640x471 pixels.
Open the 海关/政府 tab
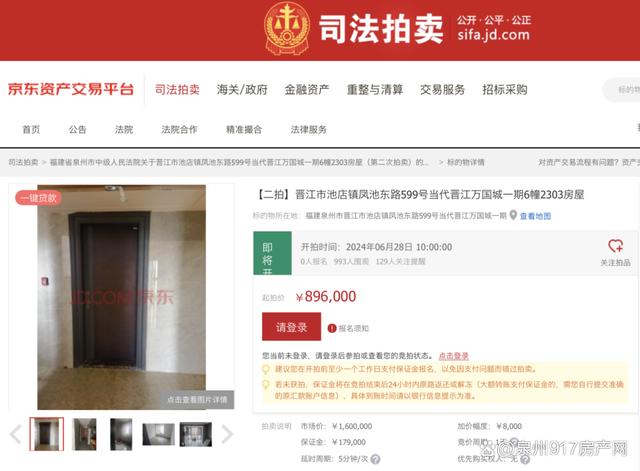coord(242,89)
